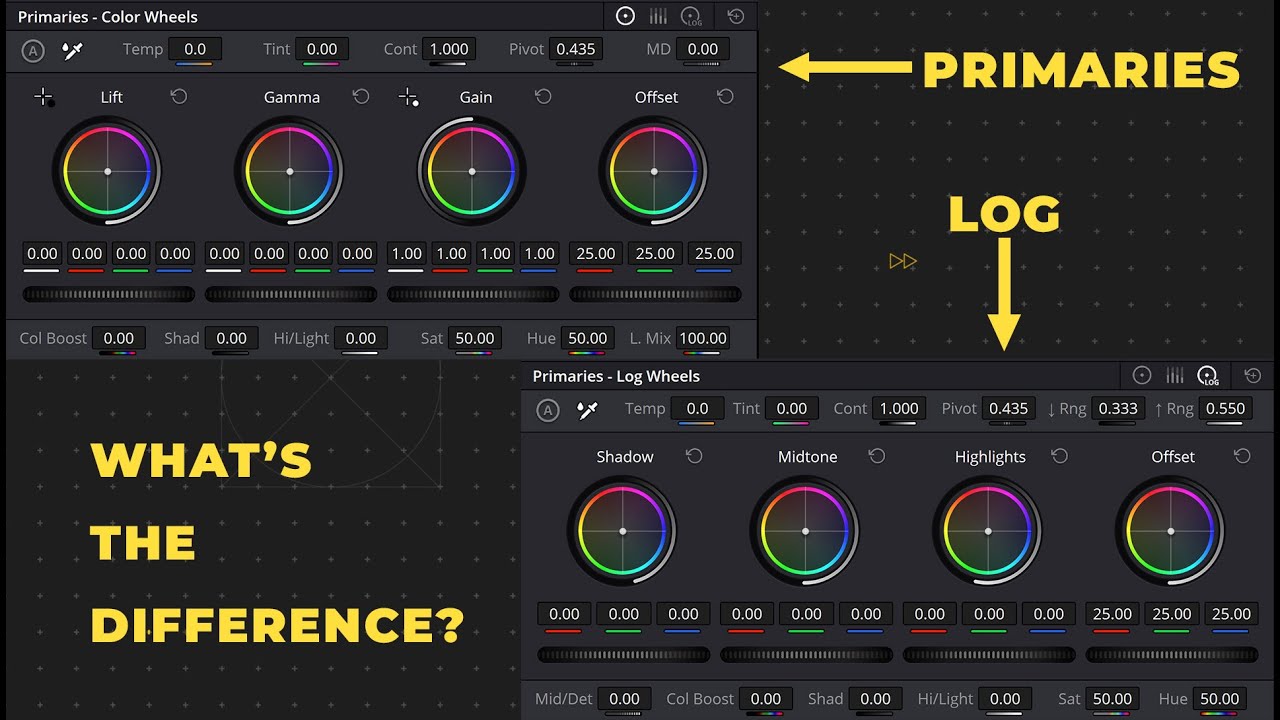Screen dimensions: 1280x720
Task: Reset all grades in Color Wheels panel
Action: tap(736, 16)
